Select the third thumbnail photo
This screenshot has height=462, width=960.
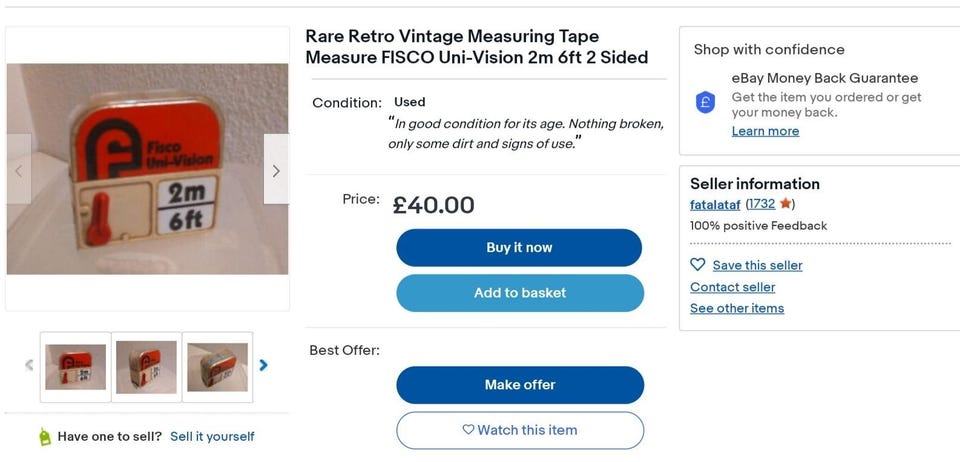(217, 367)
